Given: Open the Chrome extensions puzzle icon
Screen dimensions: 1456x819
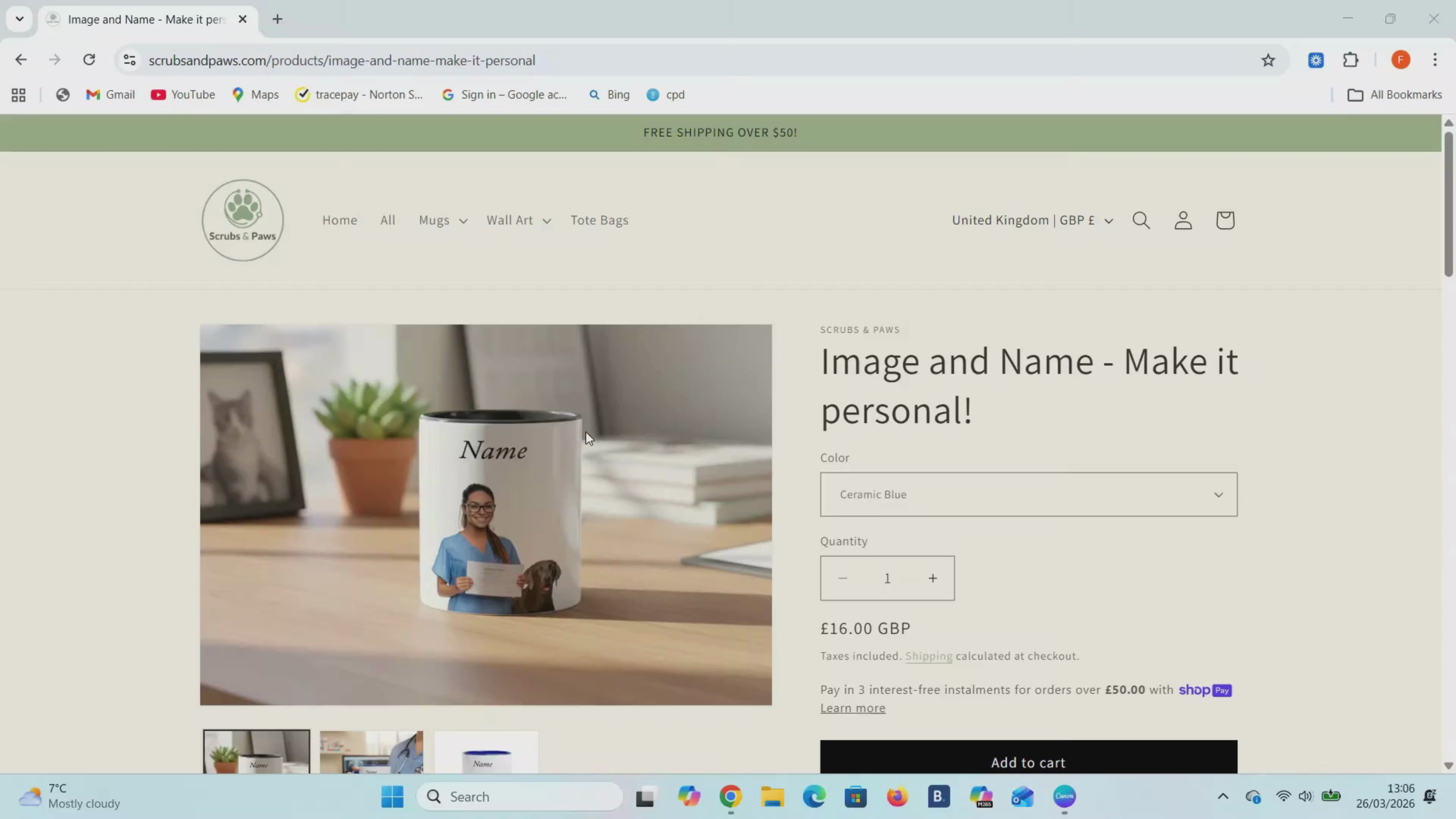Looking at the screenshot, I should point(1351,60).
